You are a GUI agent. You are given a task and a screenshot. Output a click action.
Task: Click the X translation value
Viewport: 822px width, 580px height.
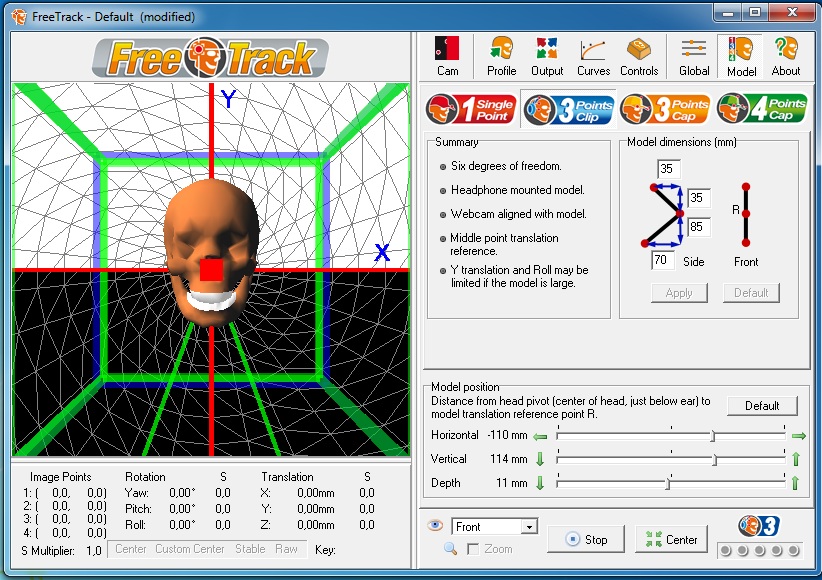pyautogui.click(x=316, y=493)
